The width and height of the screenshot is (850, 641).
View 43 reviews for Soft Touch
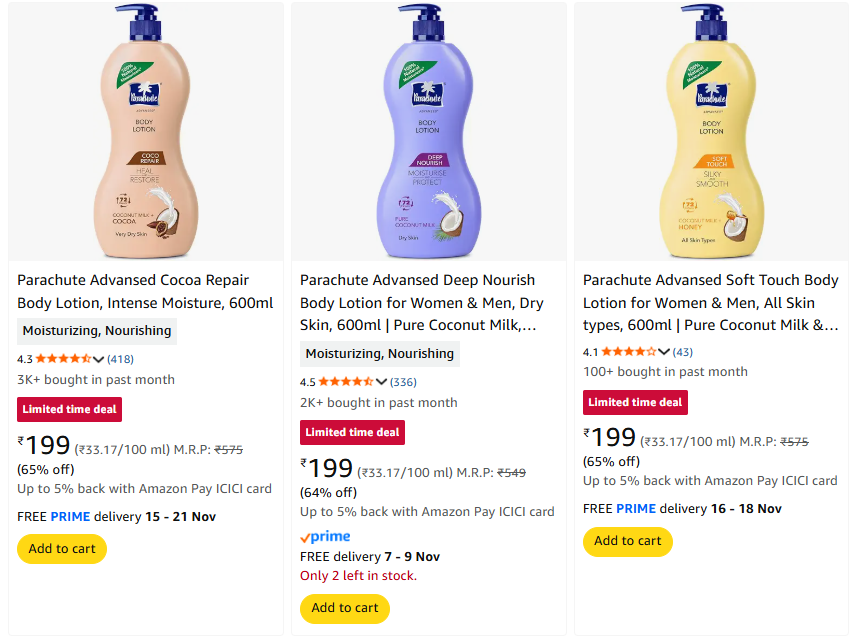(x=683, y=352)
